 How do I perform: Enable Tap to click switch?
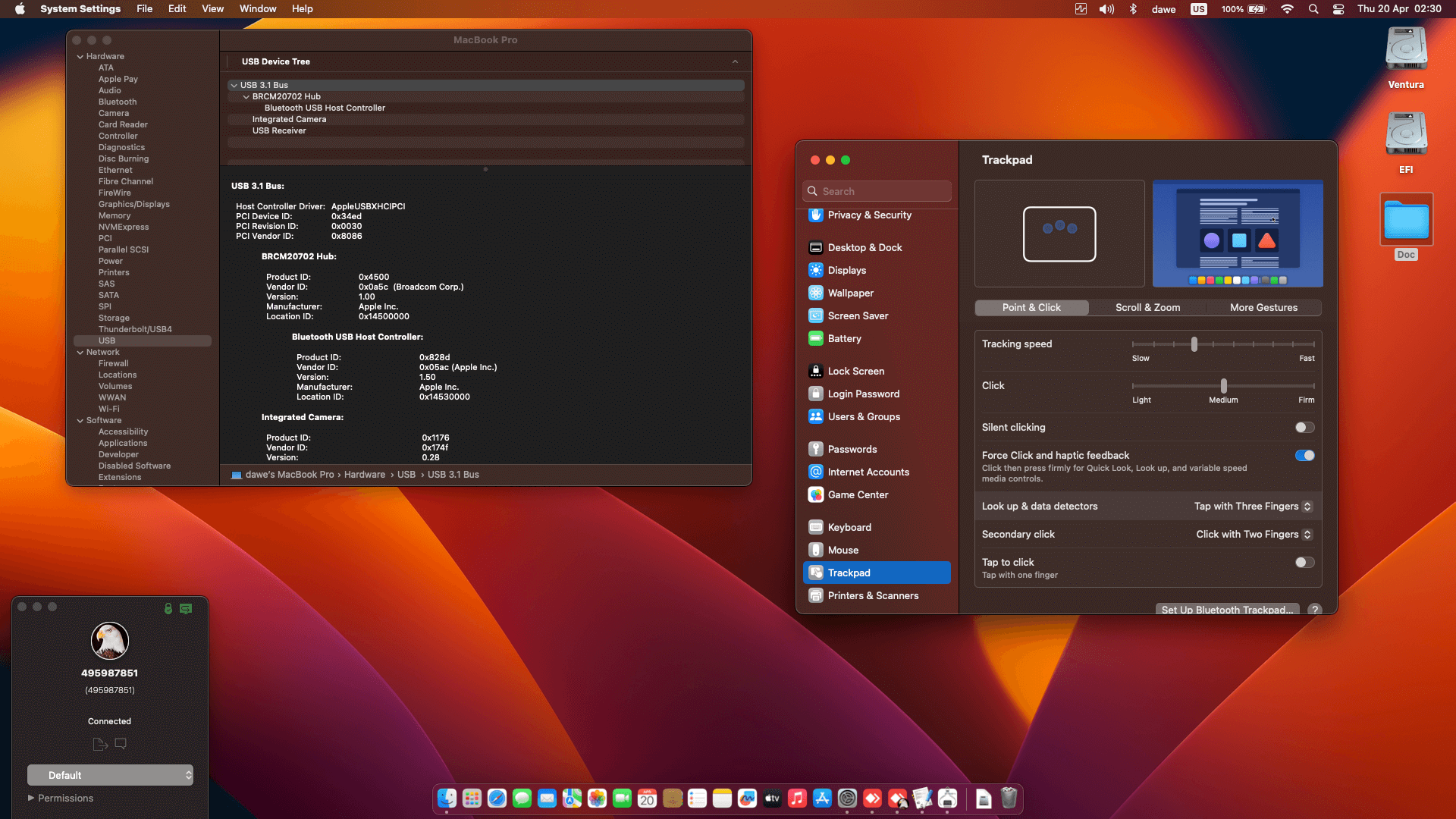1304,563
